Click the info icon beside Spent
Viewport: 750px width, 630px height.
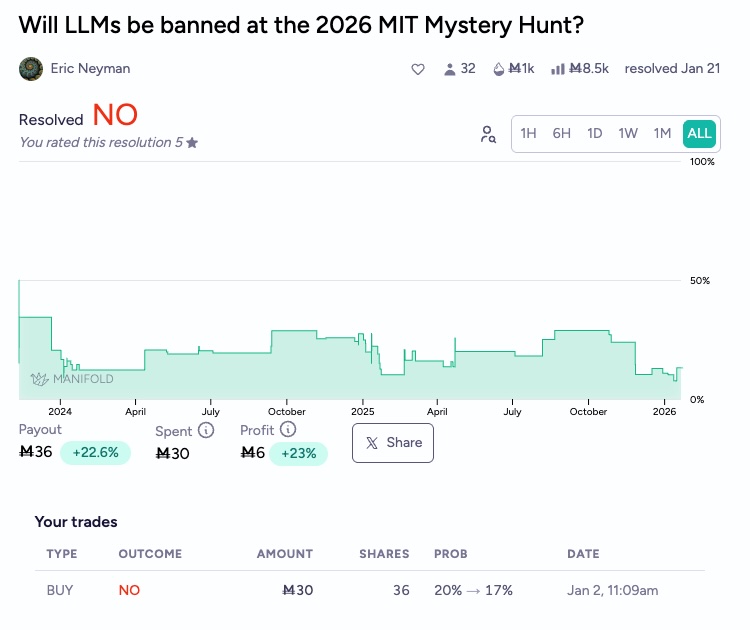[206, 430]
